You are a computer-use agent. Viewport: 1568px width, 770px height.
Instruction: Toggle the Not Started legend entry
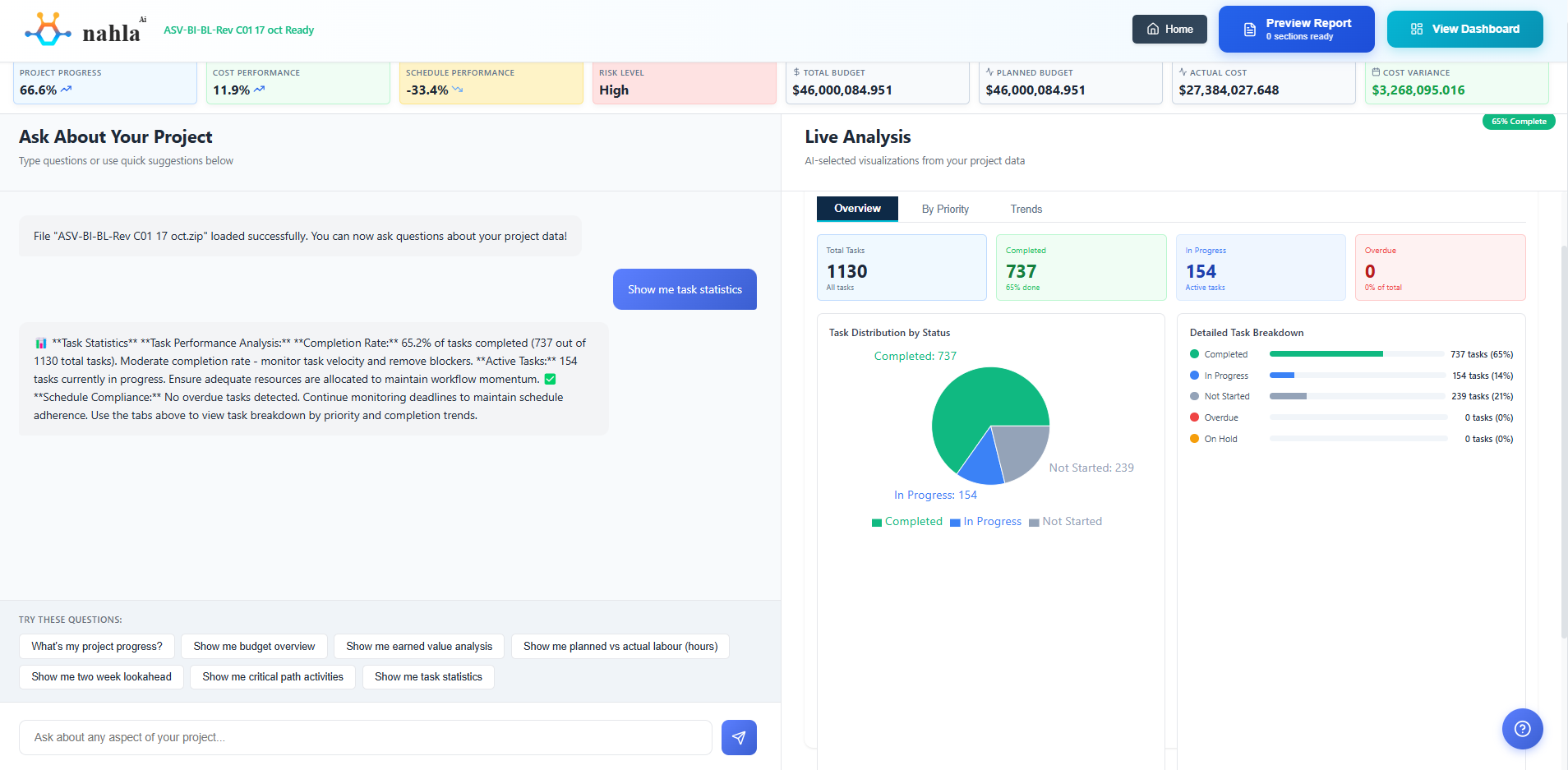click(x=1065, y=521)
